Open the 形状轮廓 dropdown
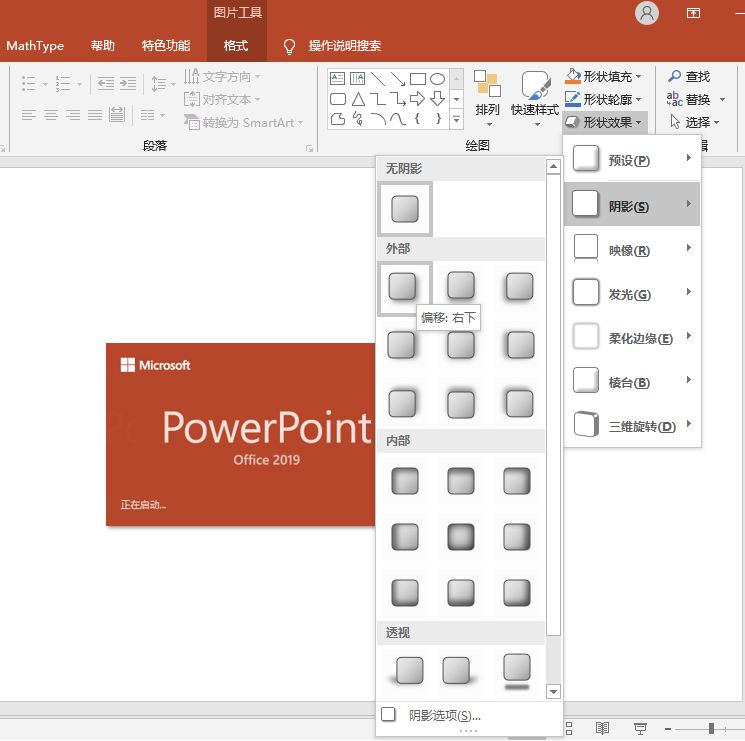745x741 pixels. coord(603,99)
